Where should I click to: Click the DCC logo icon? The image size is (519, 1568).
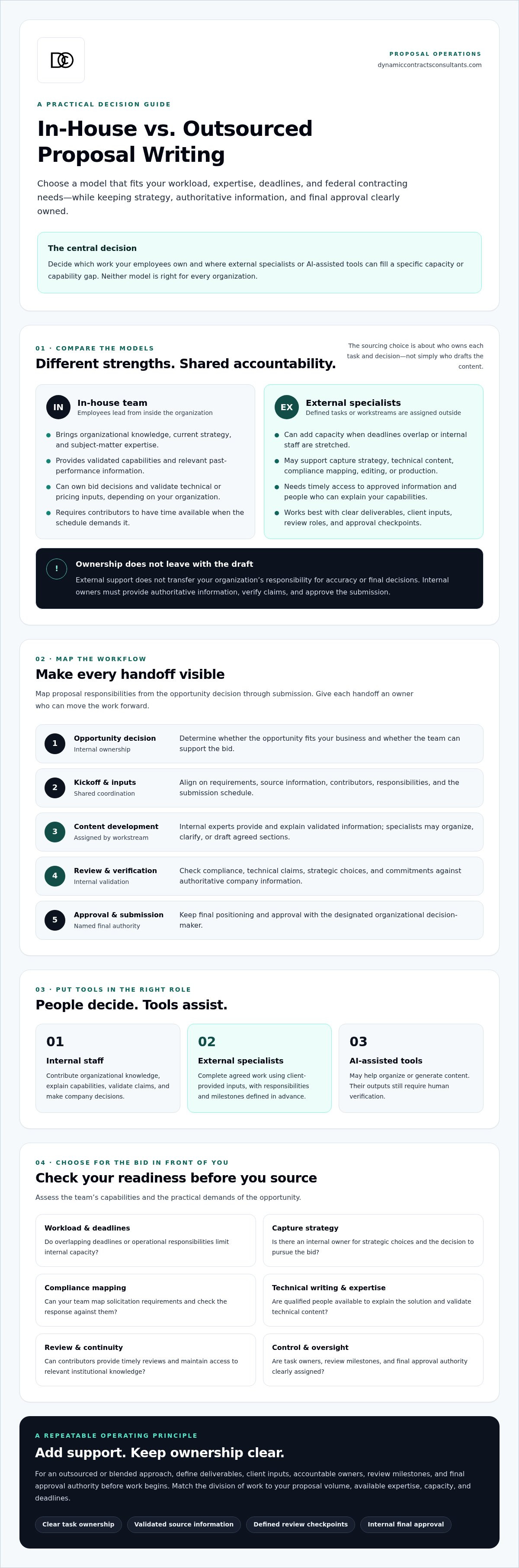point(61,60)
